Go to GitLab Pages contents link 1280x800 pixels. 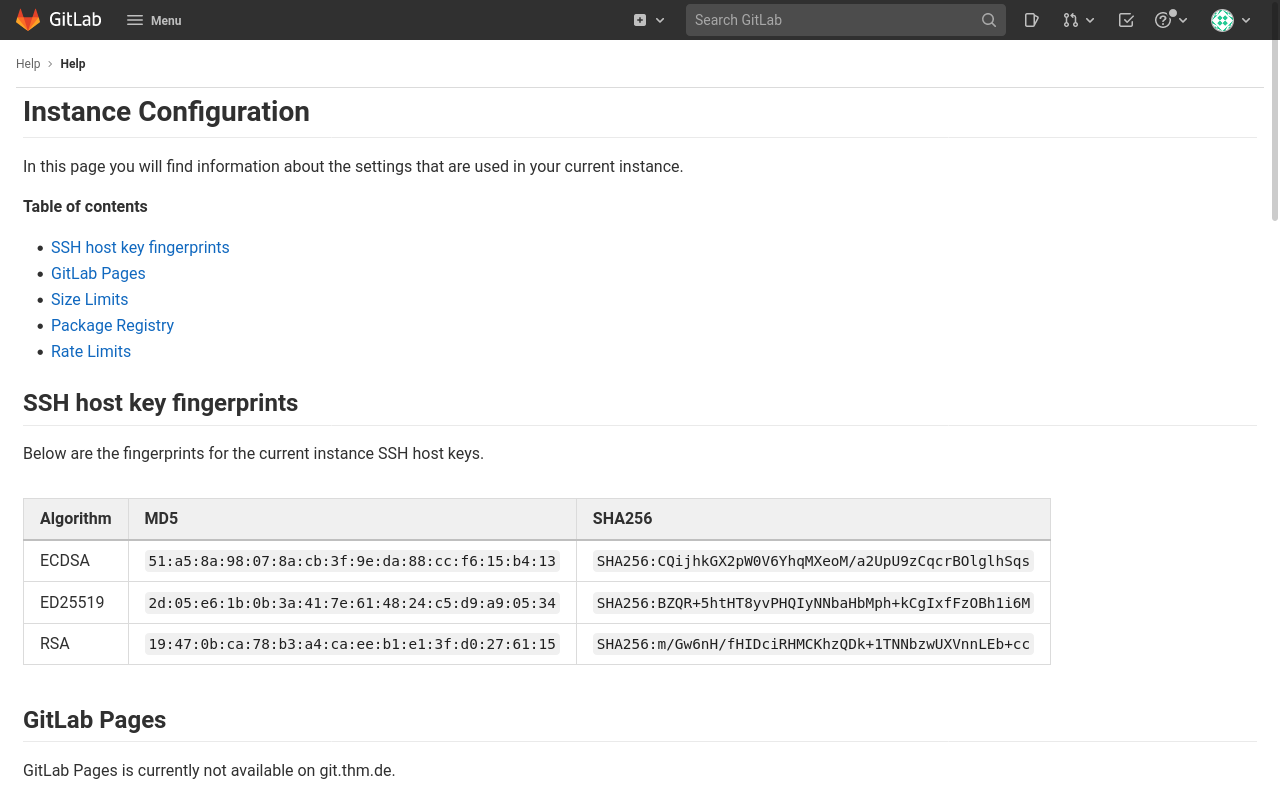tap(98, 273)
